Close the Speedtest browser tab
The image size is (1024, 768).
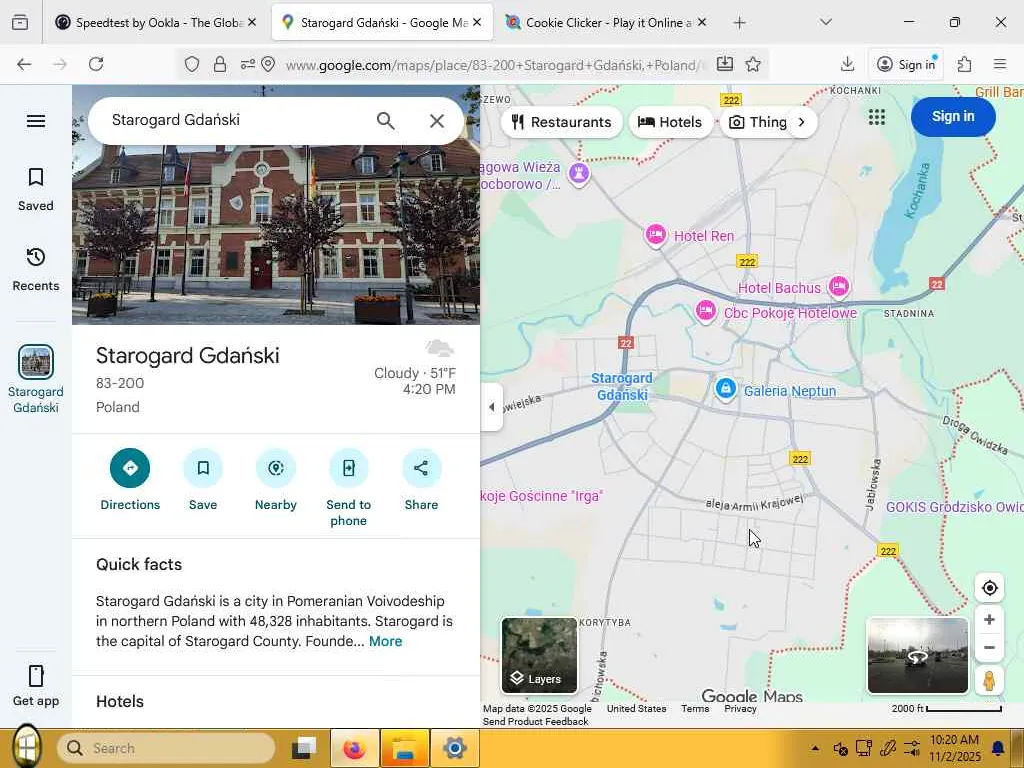pyautogui.click(x=252, y=22)
